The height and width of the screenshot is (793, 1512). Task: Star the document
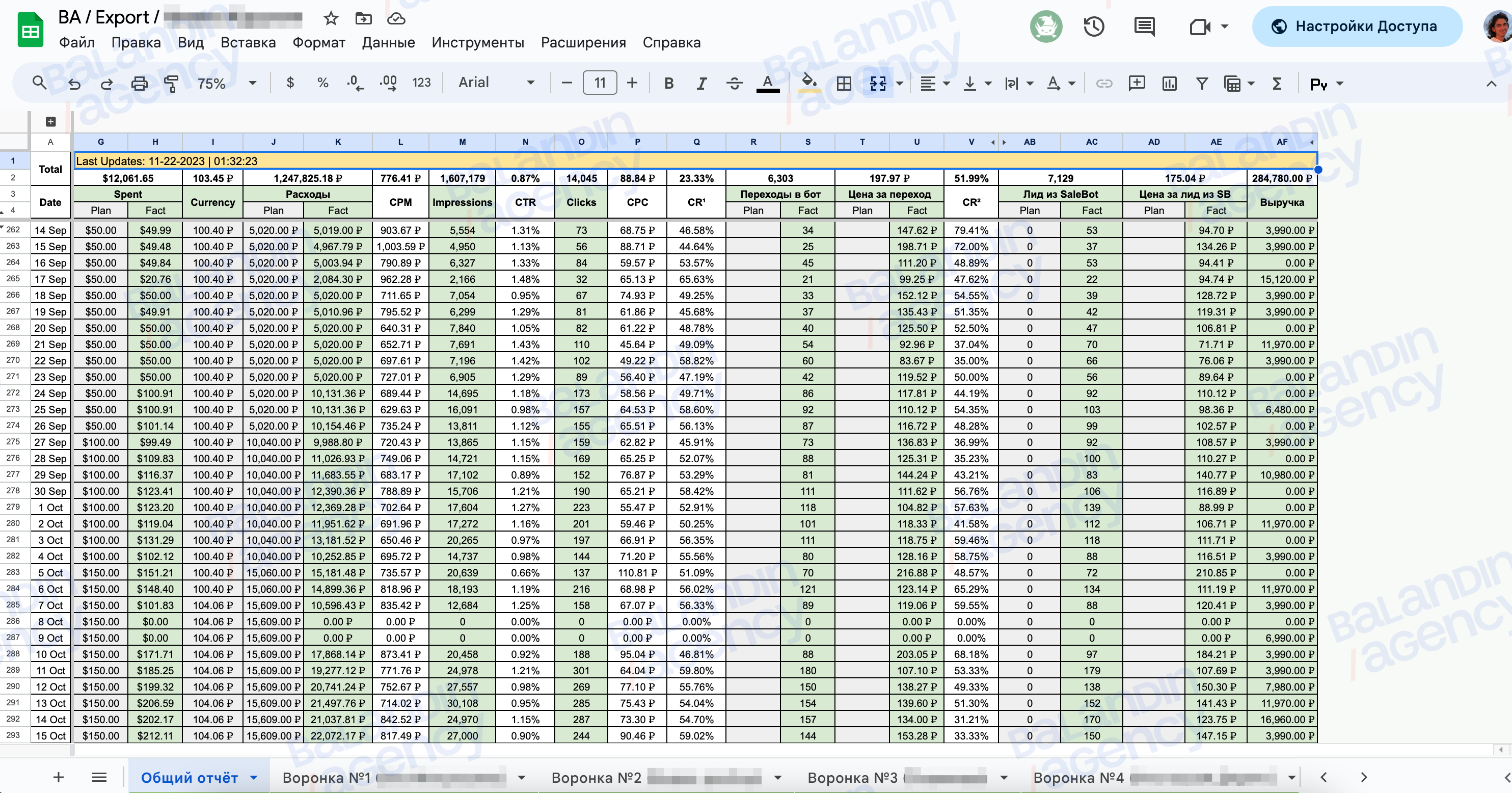click(331, 19)
